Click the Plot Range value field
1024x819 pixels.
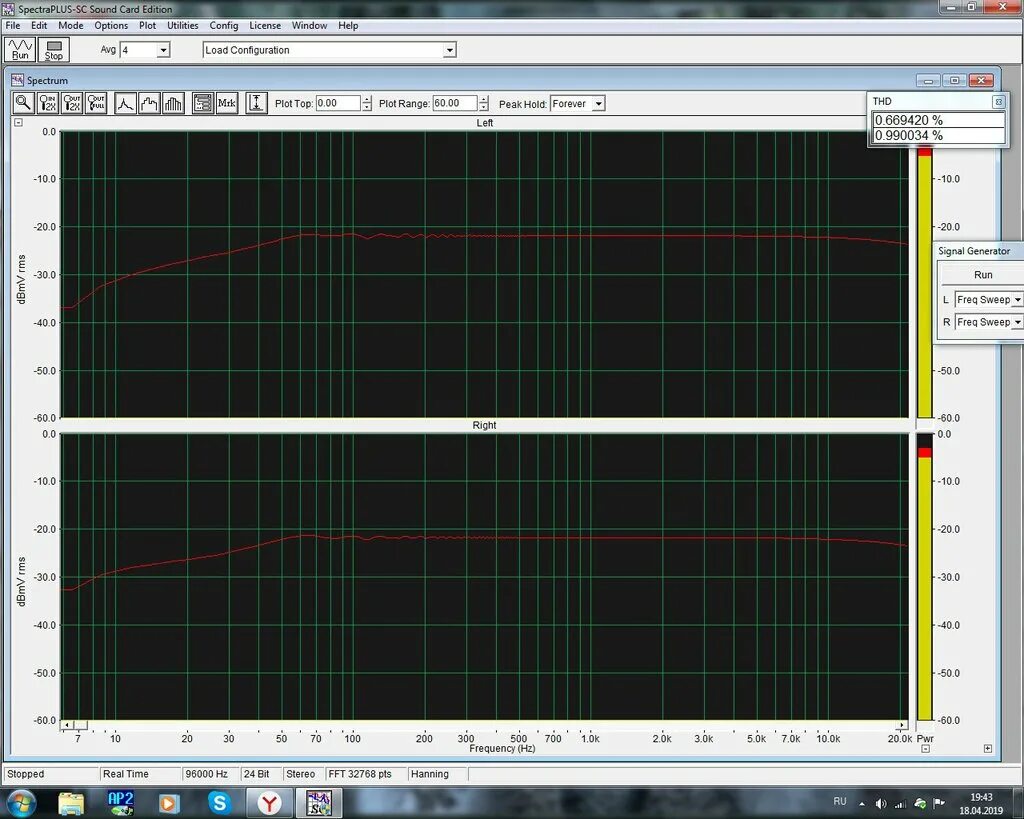click(x=455, y=103)
